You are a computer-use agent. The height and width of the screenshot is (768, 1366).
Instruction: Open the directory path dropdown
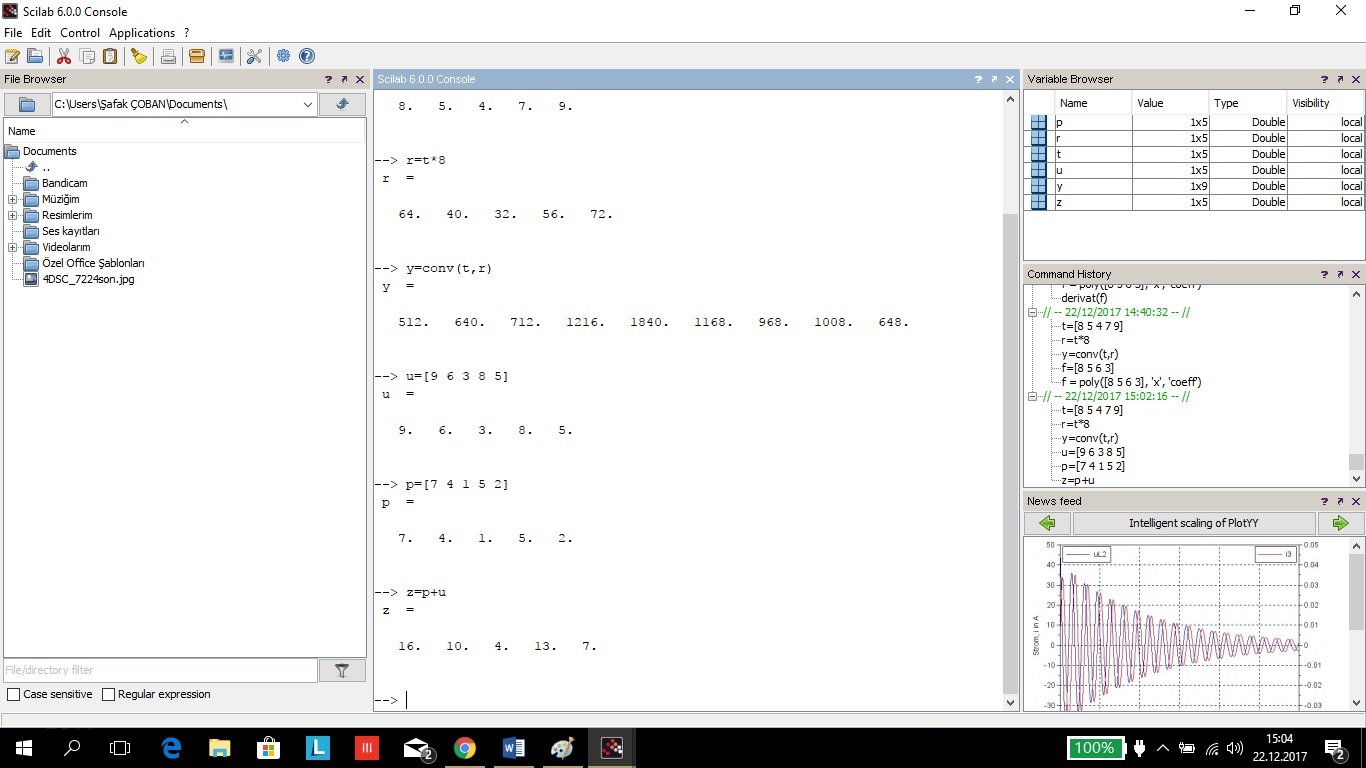[x=307, y=104]
